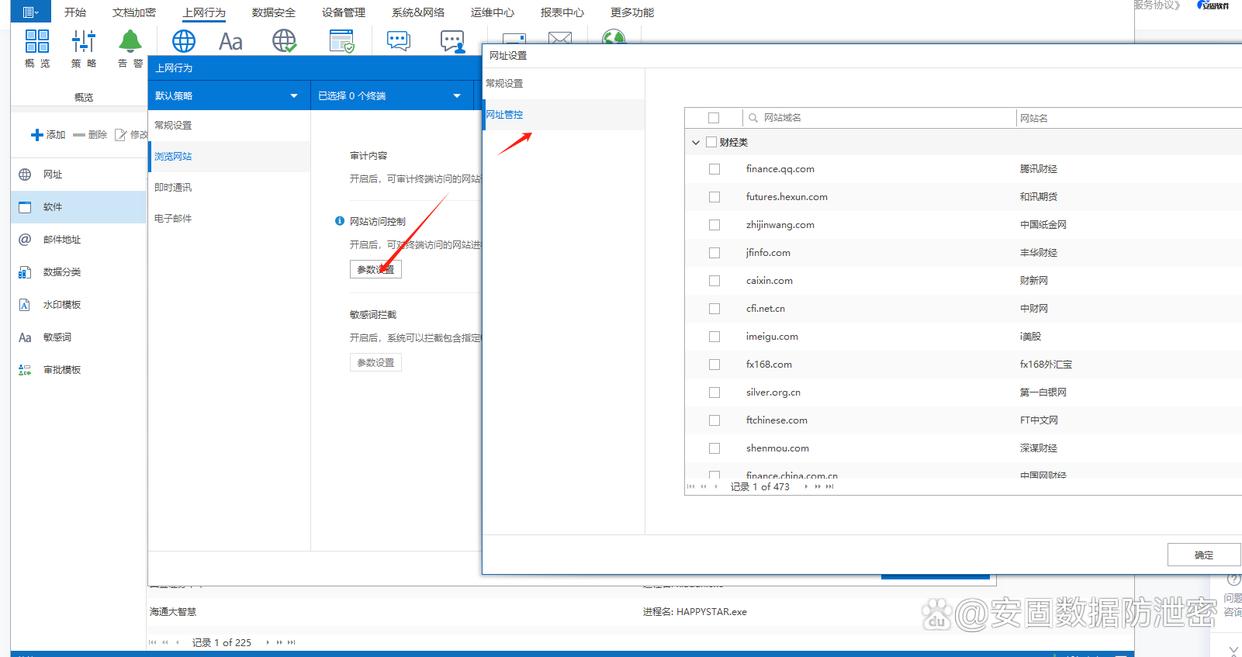This screenshot has height=657, width=1242.
Task: Click the 网站域名 search field
Action: pos(880,118)
